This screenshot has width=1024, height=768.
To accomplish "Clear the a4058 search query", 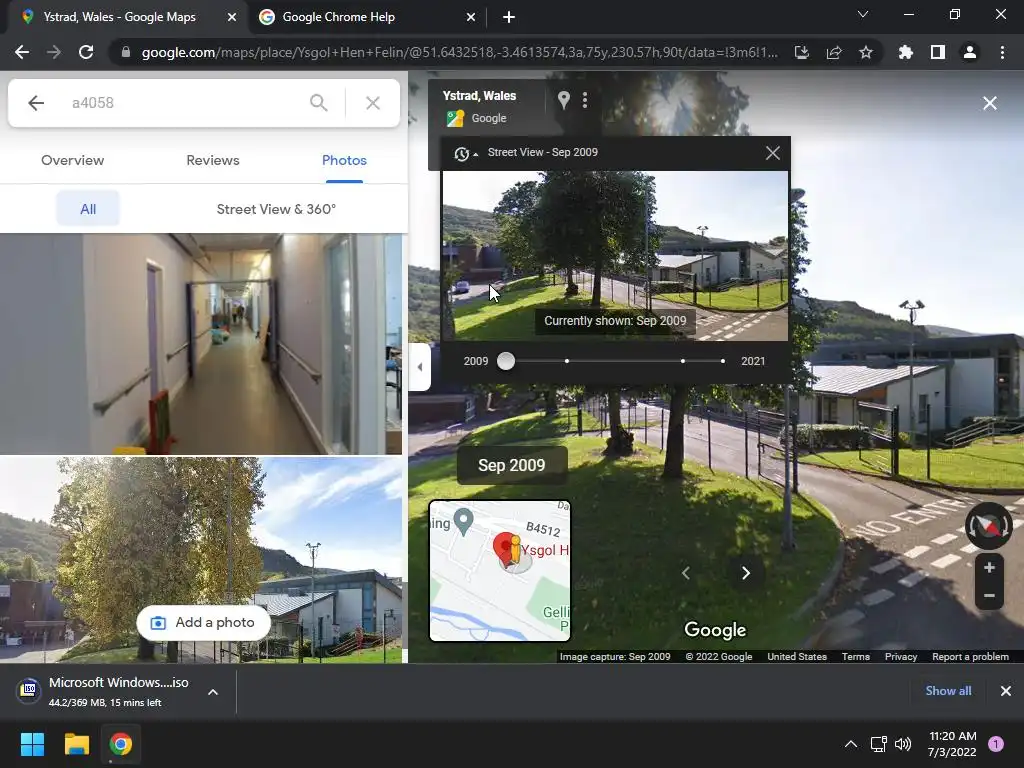I will click(x=373, y=103).
